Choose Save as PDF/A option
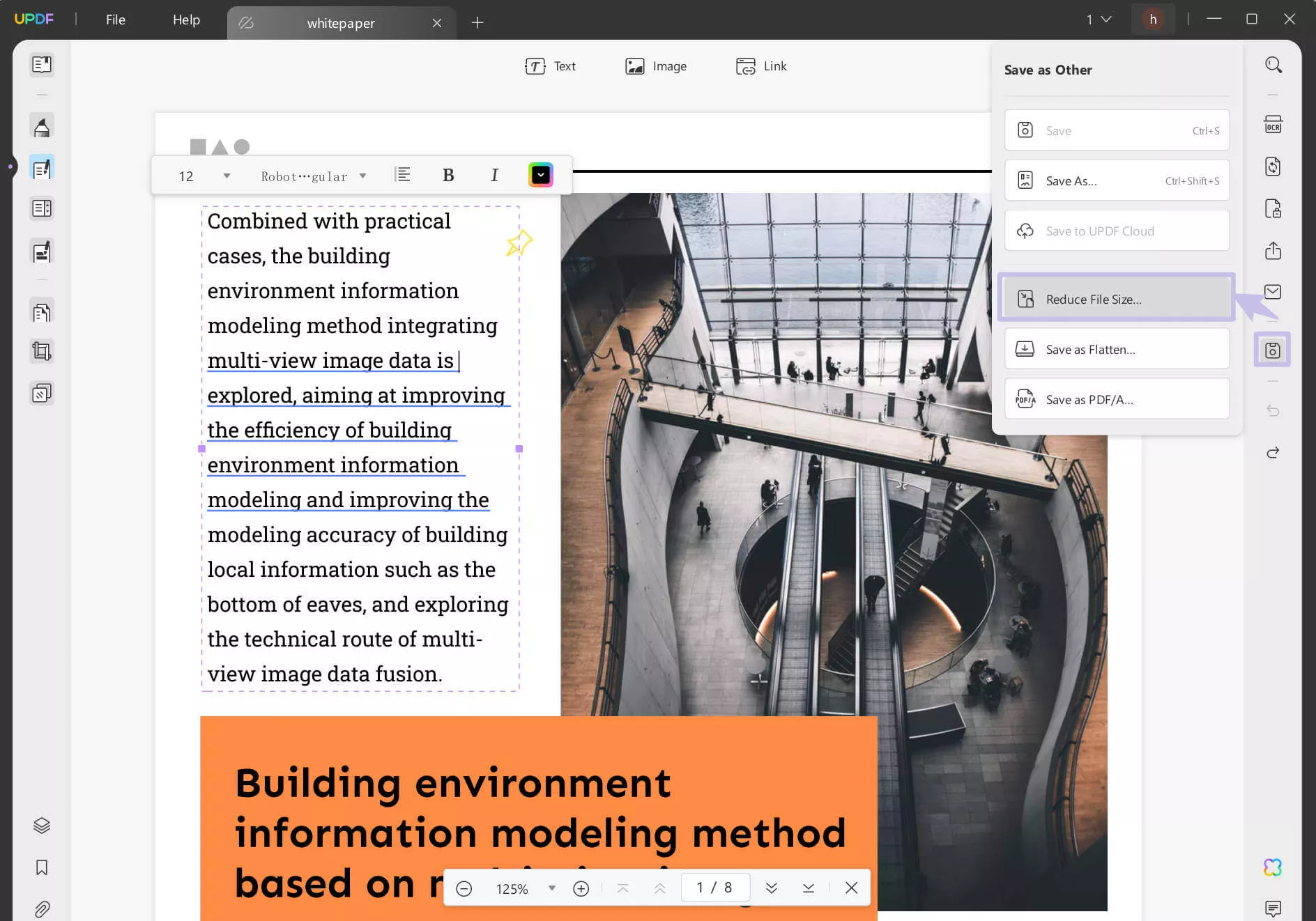Screen dimensions: 1316x921 coord(1117,400)
